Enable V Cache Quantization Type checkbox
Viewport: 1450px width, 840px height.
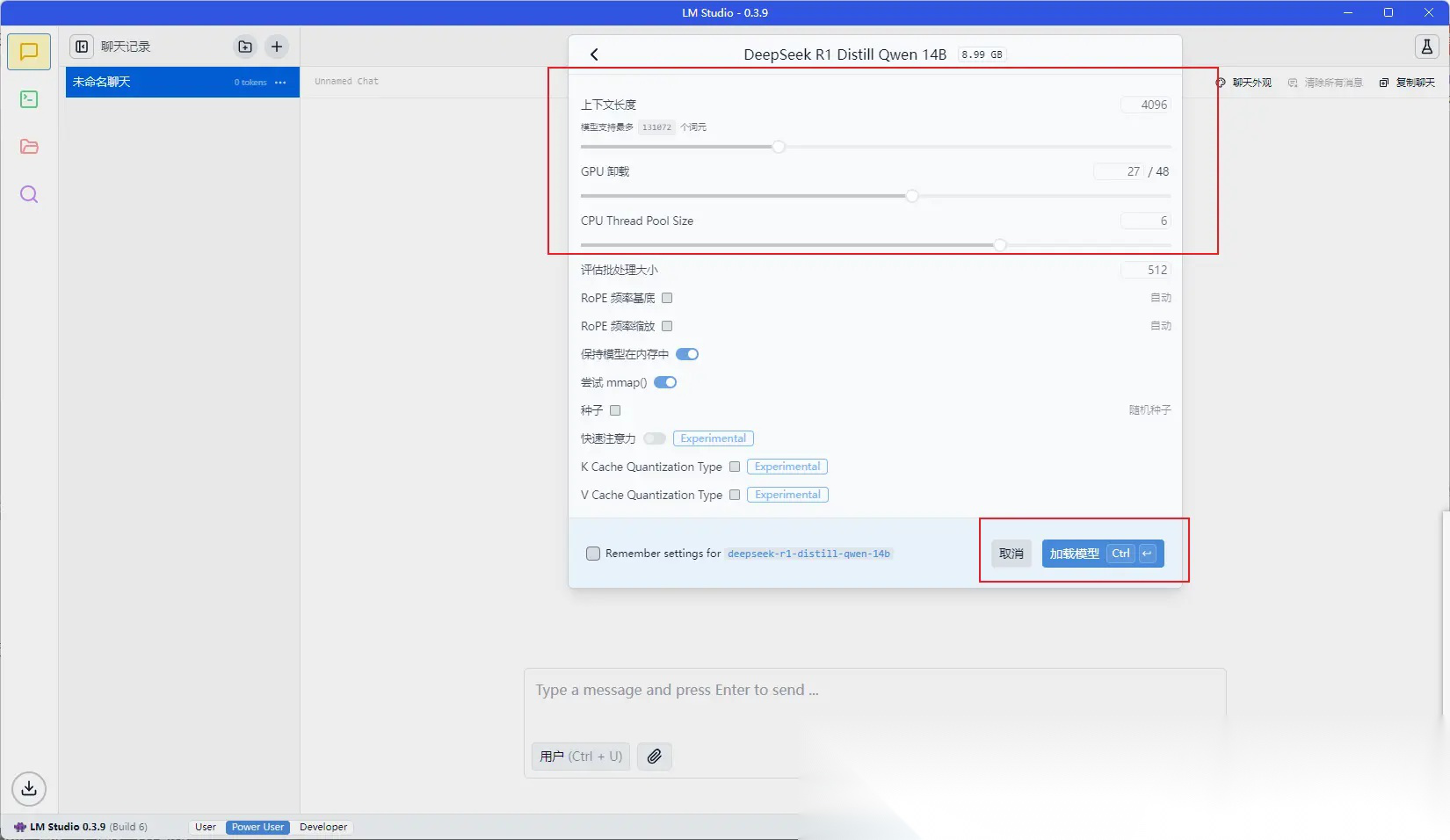pos(735,495)
